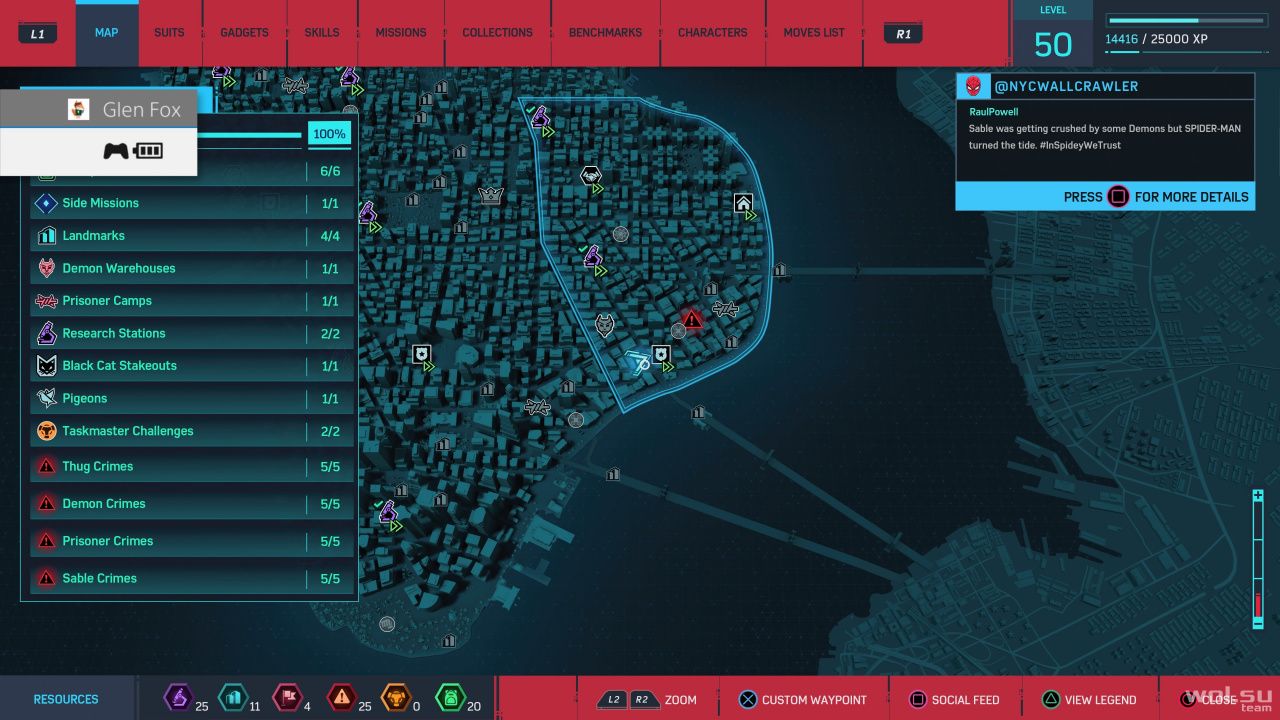Screen dimensions: 1280x720
Task: Click the CUSTOM WAYPOINT cross button
Action: (746, 700)
